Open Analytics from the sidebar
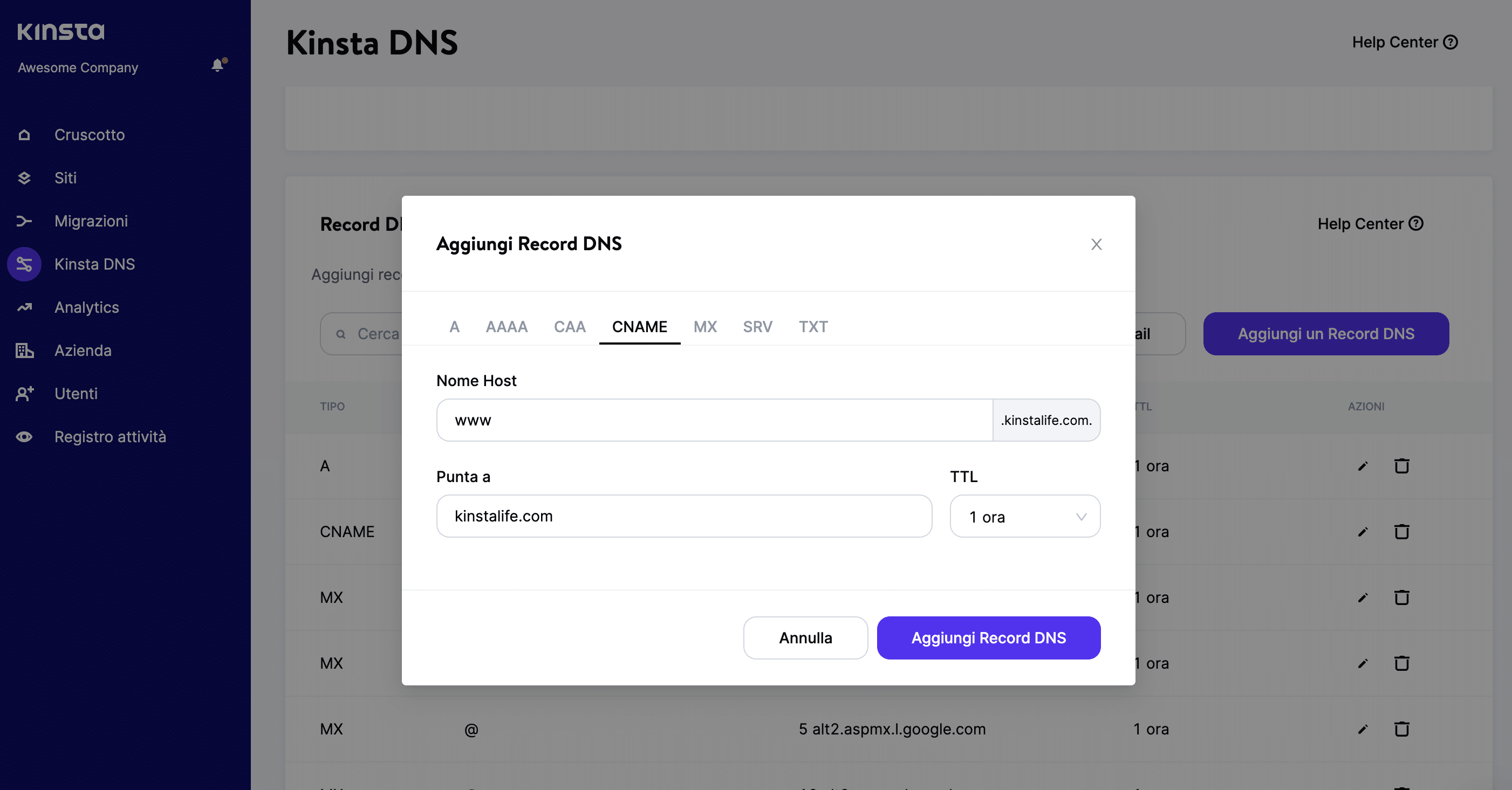This screenshot has height=790, width=1512. (x=86, y=307)
